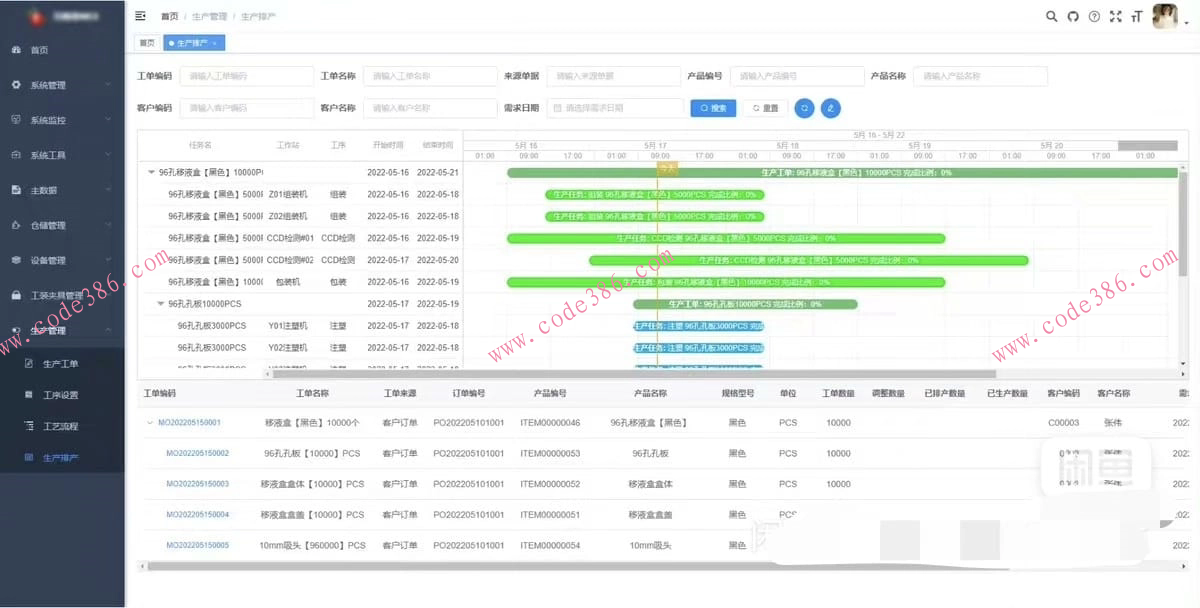Collapse work order row MO202205150001
Screen dimensions: 1200x608
pyautogui.click(x=149, y=423)
